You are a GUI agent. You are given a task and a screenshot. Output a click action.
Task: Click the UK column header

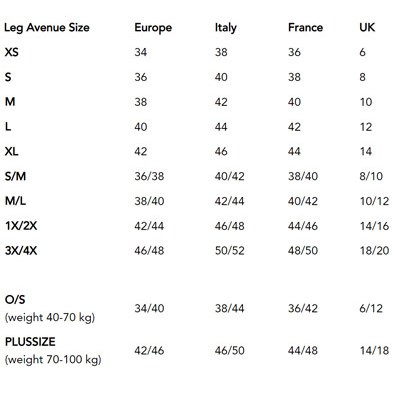(x=367, y=27)
